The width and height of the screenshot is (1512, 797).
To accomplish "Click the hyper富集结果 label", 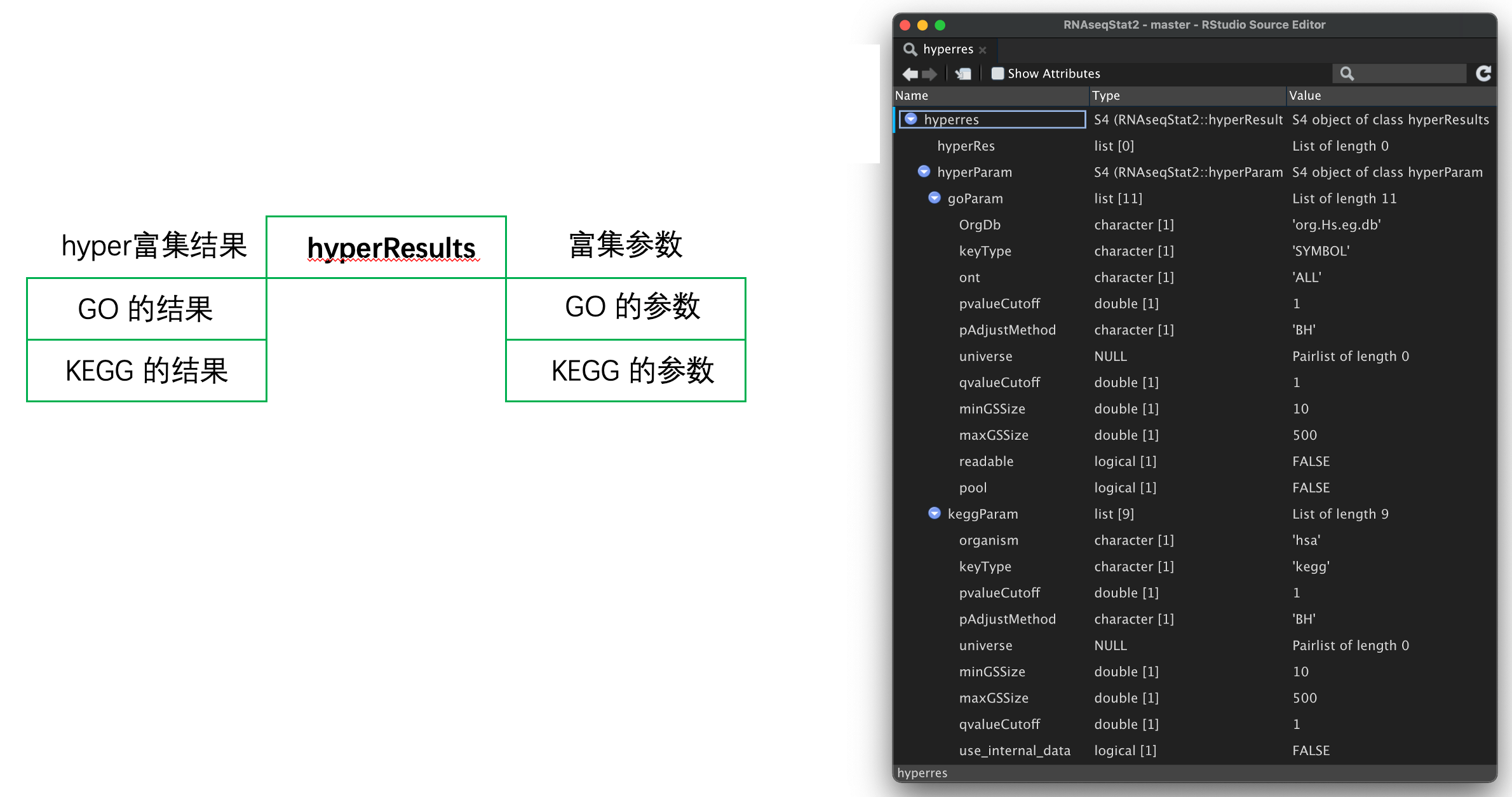I will click(x=154, y=245).
